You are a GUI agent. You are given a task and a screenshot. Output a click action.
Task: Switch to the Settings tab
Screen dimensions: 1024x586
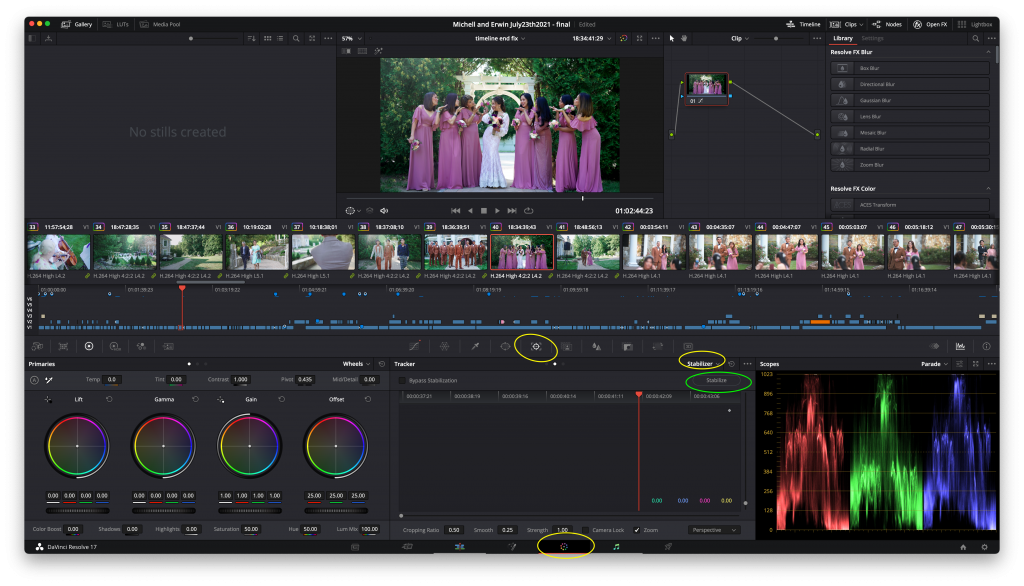point(872,38)
